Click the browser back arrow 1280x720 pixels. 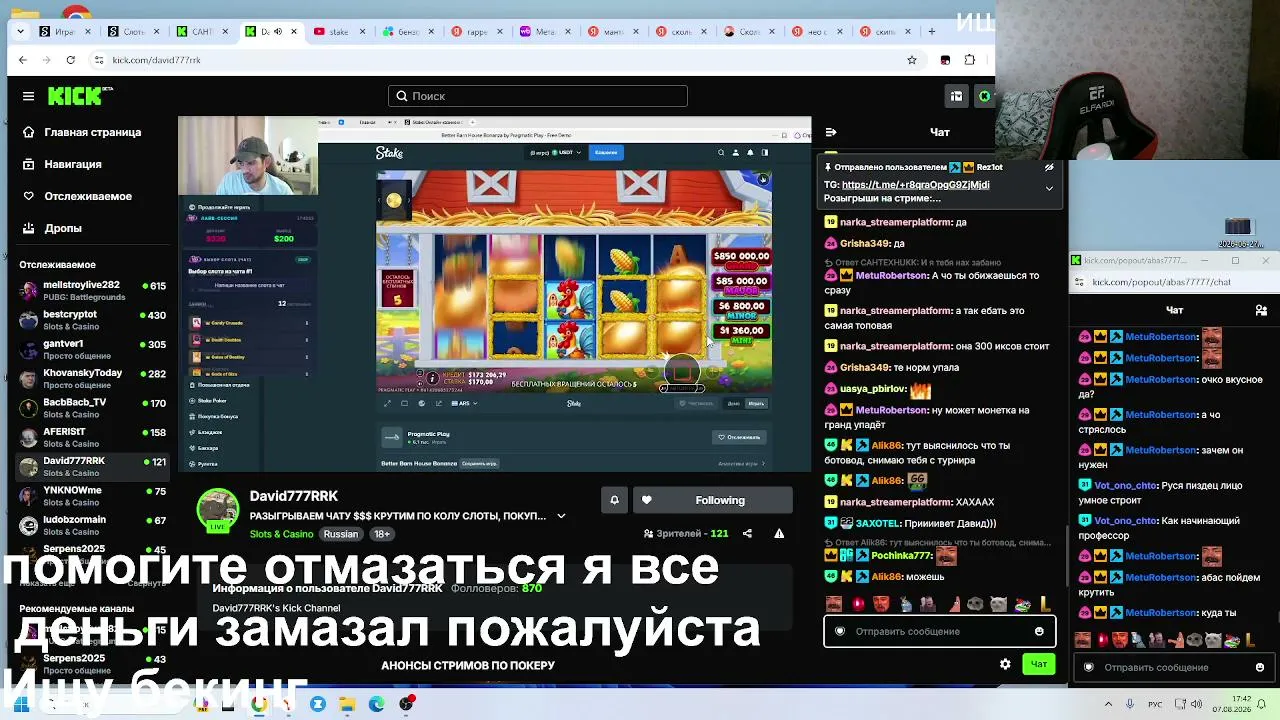(23, 60)
